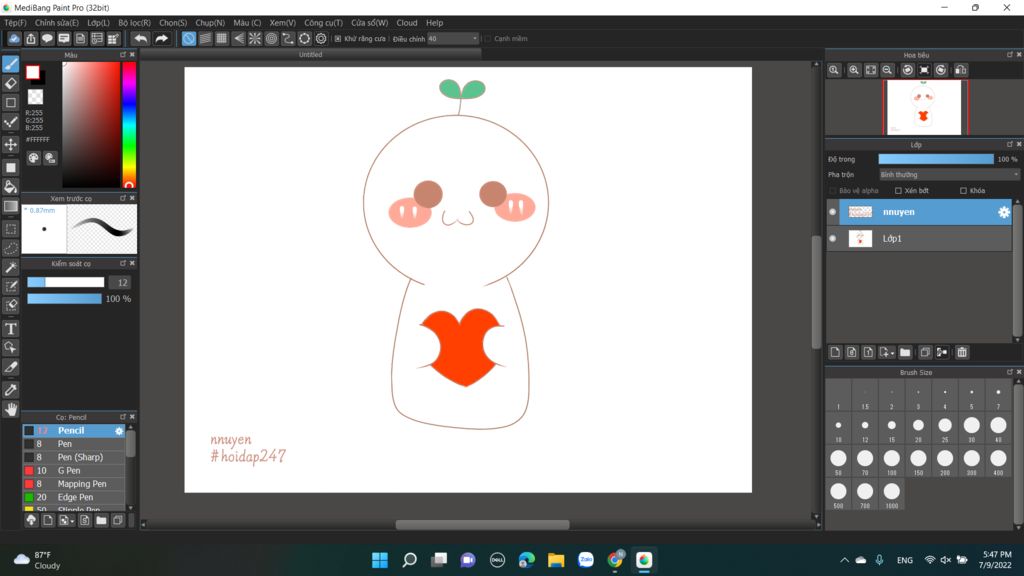
Task: Zoom in on the navigator panel
Action: (x=854, y=70)
